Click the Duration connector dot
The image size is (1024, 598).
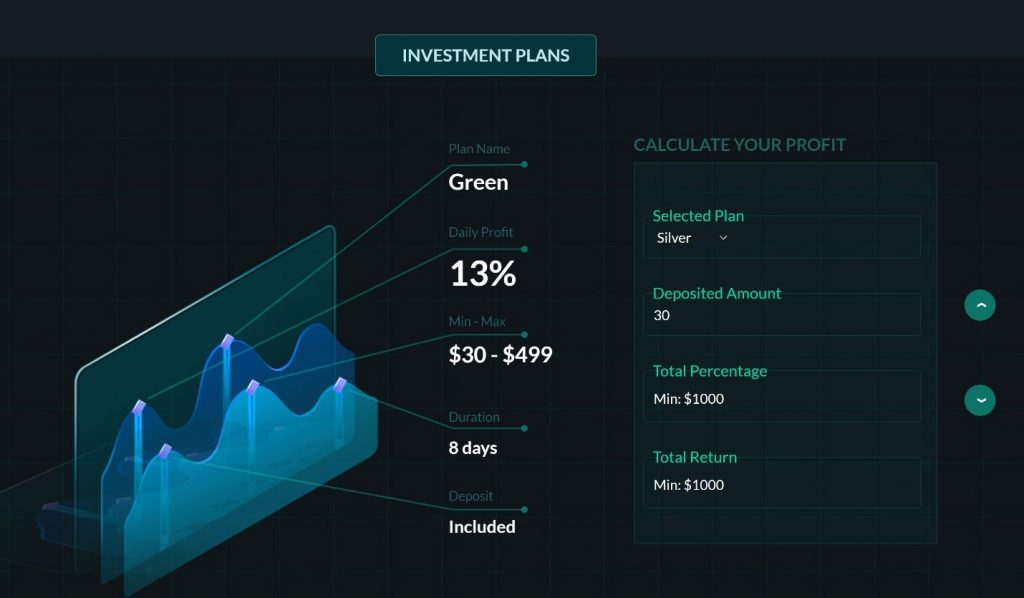click(x=524, y=429)
